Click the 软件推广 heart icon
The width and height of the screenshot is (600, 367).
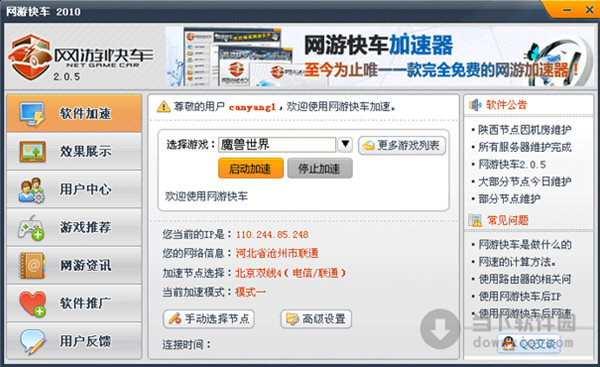pos(33,304)
